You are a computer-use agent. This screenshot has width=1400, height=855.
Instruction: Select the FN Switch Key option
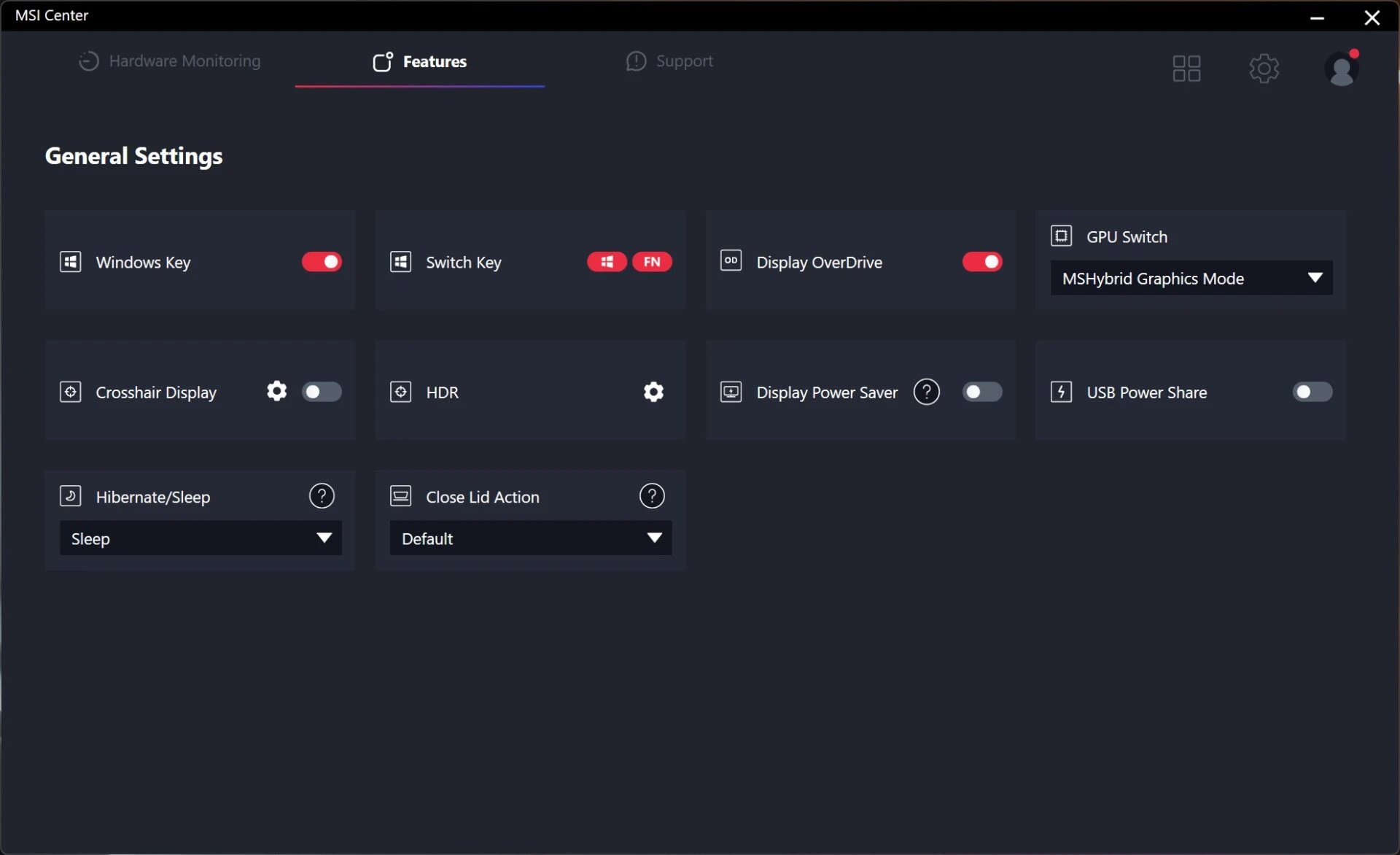coord(652,262)
